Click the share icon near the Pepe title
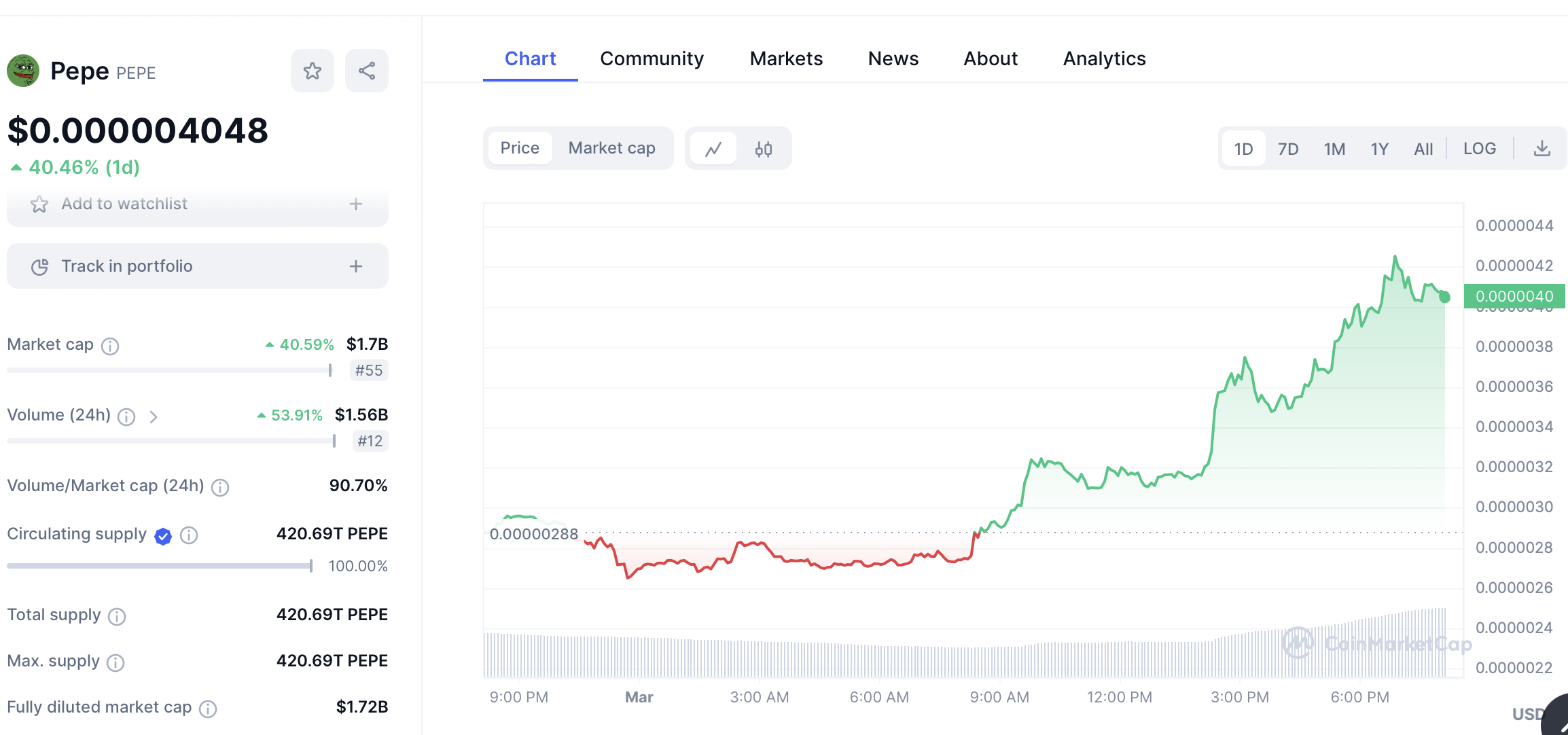The height and width of the screenshot is (735, 1568). [367, 71]
